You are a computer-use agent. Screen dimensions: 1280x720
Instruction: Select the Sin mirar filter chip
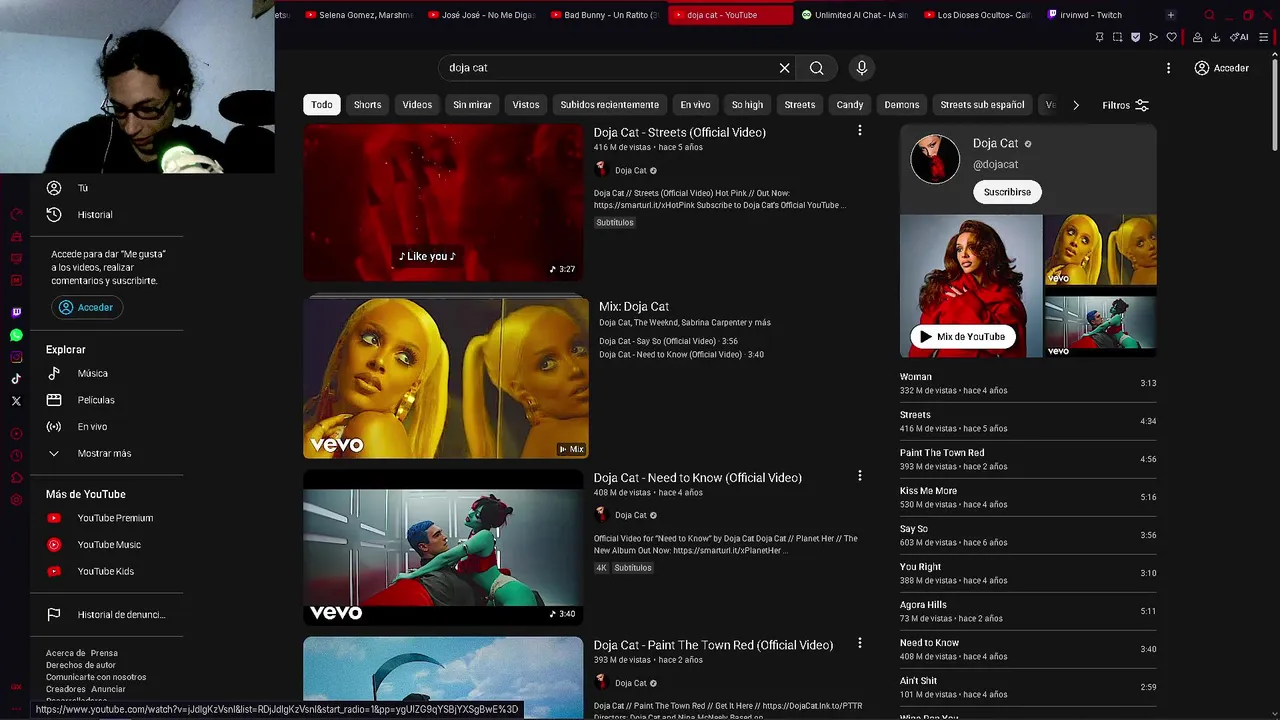(x=472, y=105)
